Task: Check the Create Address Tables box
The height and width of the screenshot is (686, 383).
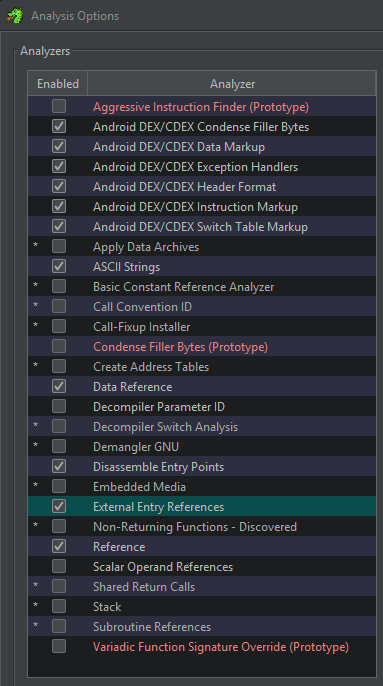Action: pos(59,367)
